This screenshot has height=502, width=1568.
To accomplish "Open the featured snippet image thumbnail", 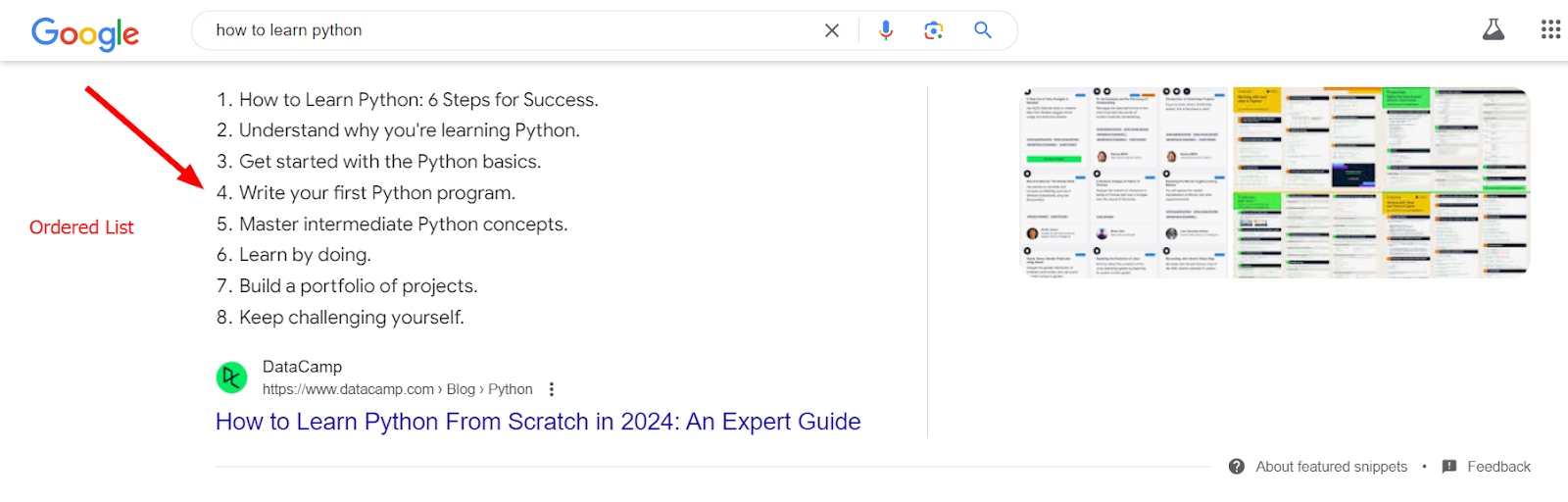I will click(1275, 182).
